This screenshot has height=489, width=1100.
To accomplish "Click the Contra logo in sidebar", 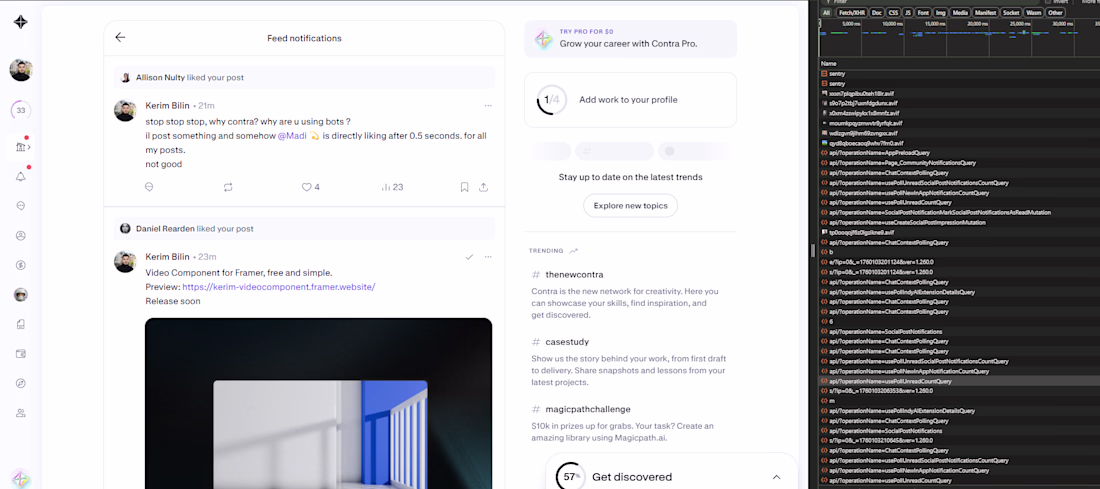I will [x=21, y=22].
